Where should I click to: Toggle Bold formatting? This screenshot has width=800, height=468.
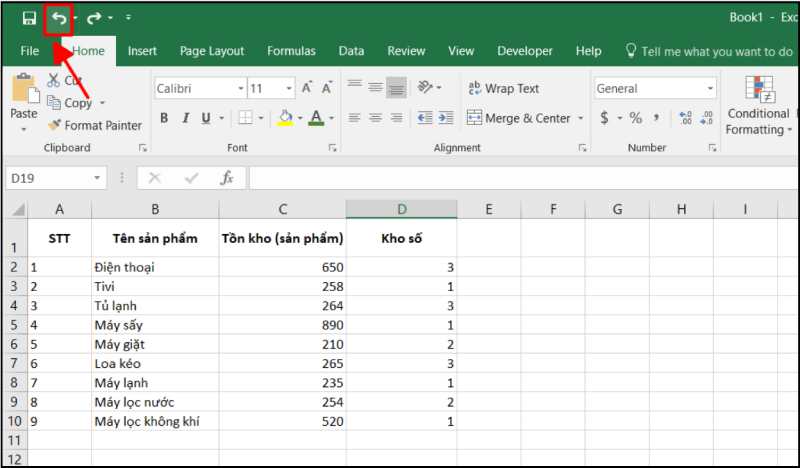[x=164, y=118]
